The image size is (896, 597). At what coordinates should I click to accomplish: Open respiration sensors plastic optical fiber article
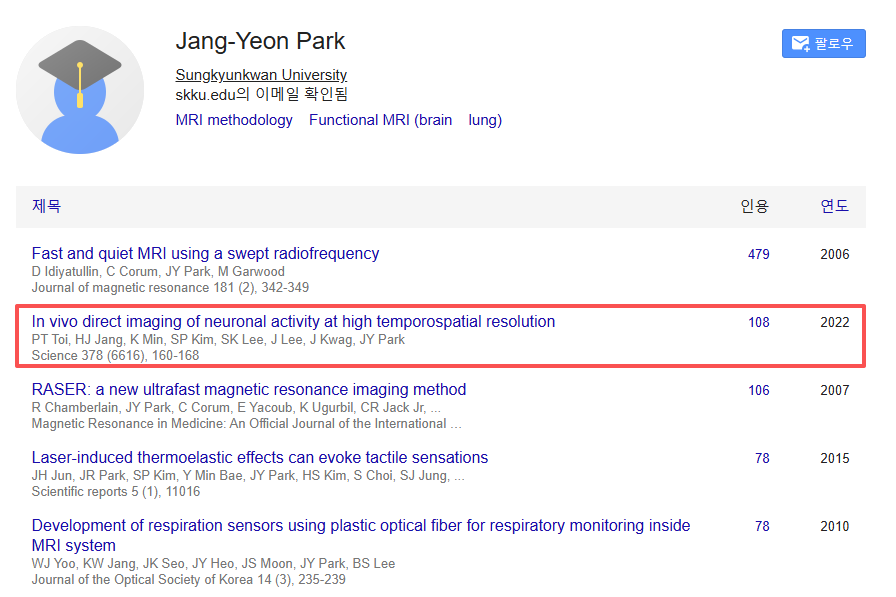pyautogui.click(x=360, y=526)
